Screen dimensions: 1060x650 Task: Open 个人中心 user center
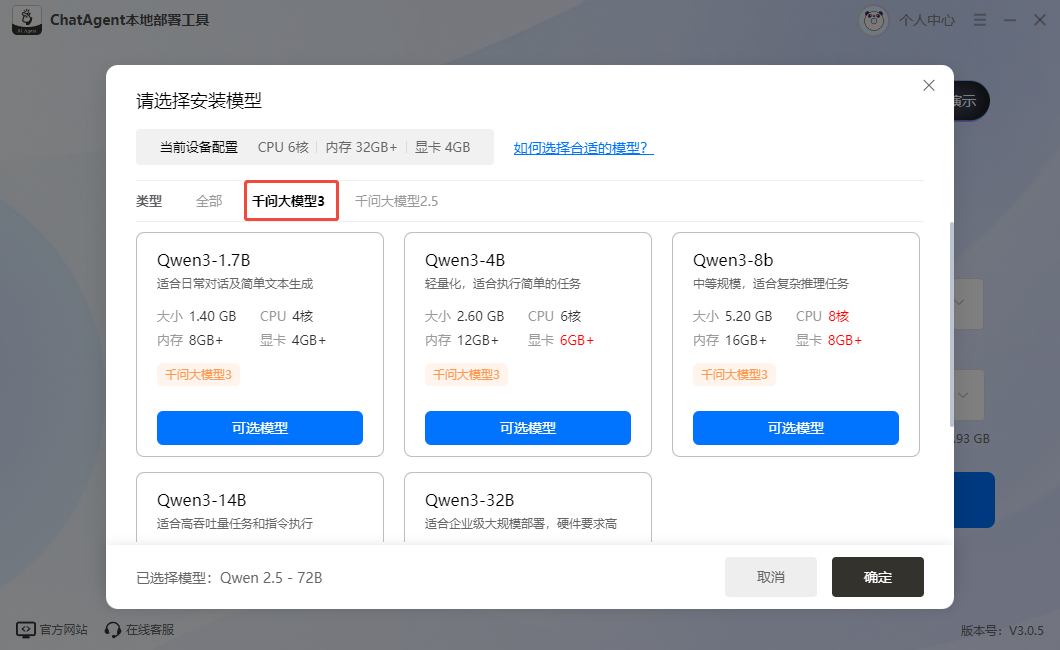(926, 20)
